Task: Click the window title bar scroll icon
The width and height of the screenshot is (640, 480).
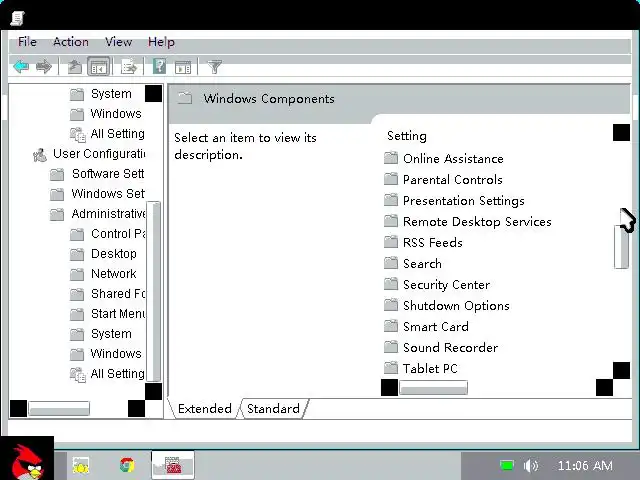Action: [x=17, y=18]
